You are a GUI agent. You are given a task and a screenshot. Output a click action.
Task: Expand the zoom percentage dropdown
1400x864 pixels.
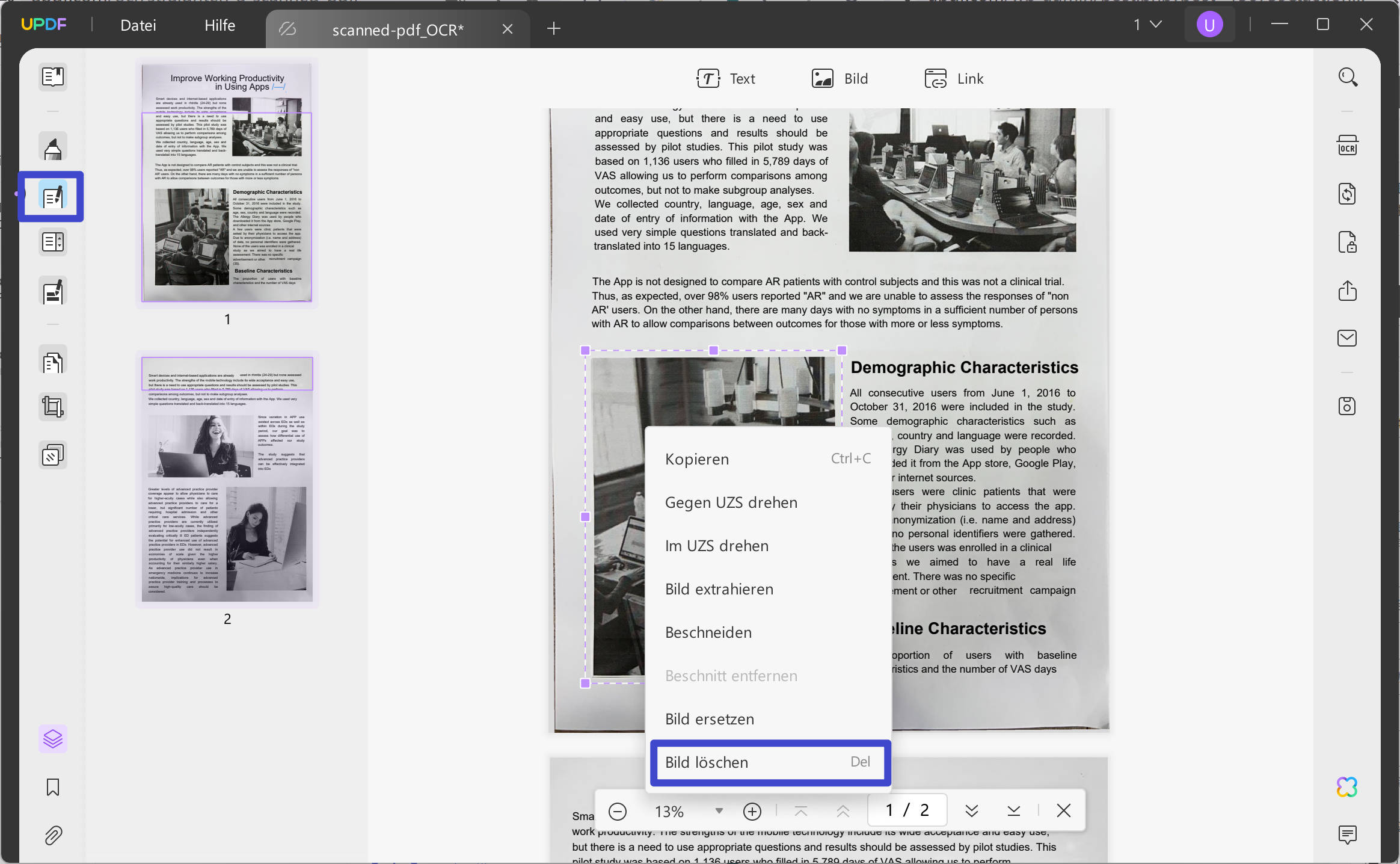[x=719, y=811]
